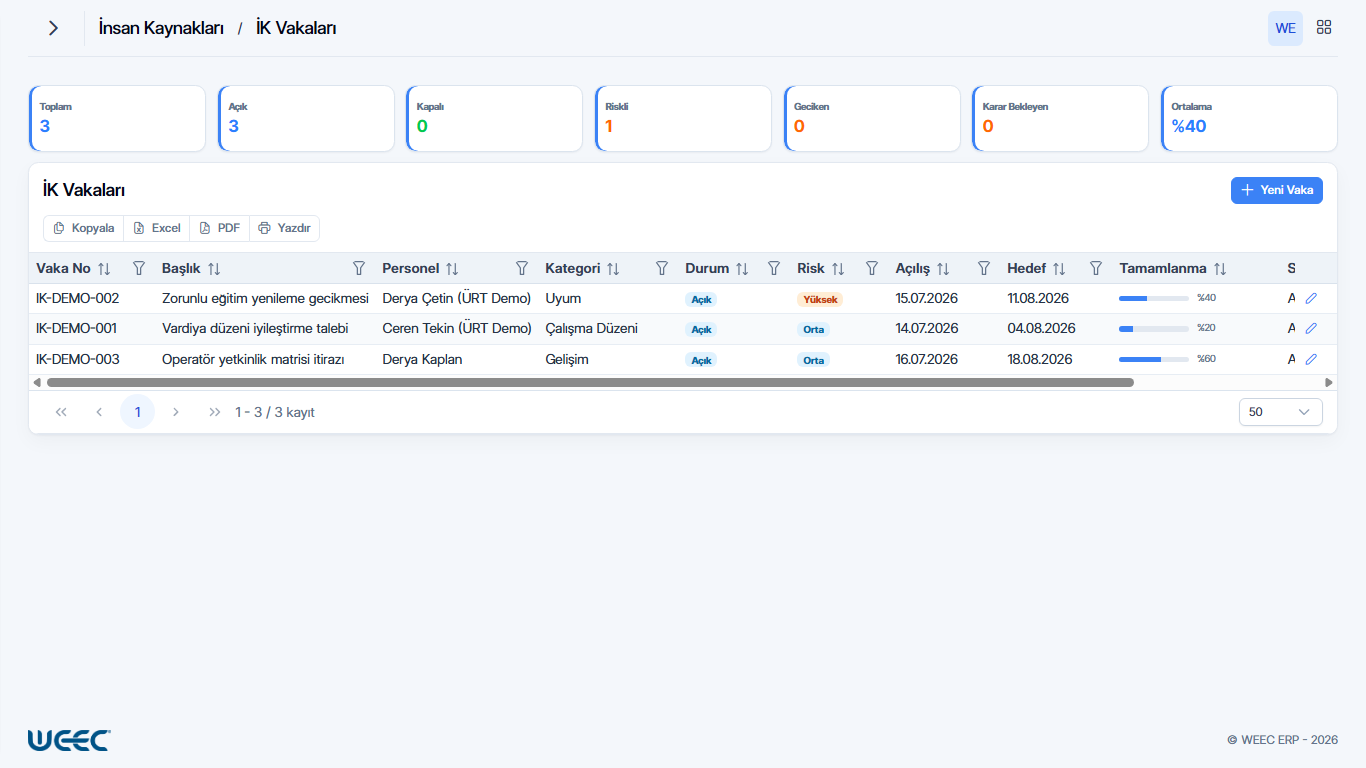Sort by the Açılış column

coord(943,269)
